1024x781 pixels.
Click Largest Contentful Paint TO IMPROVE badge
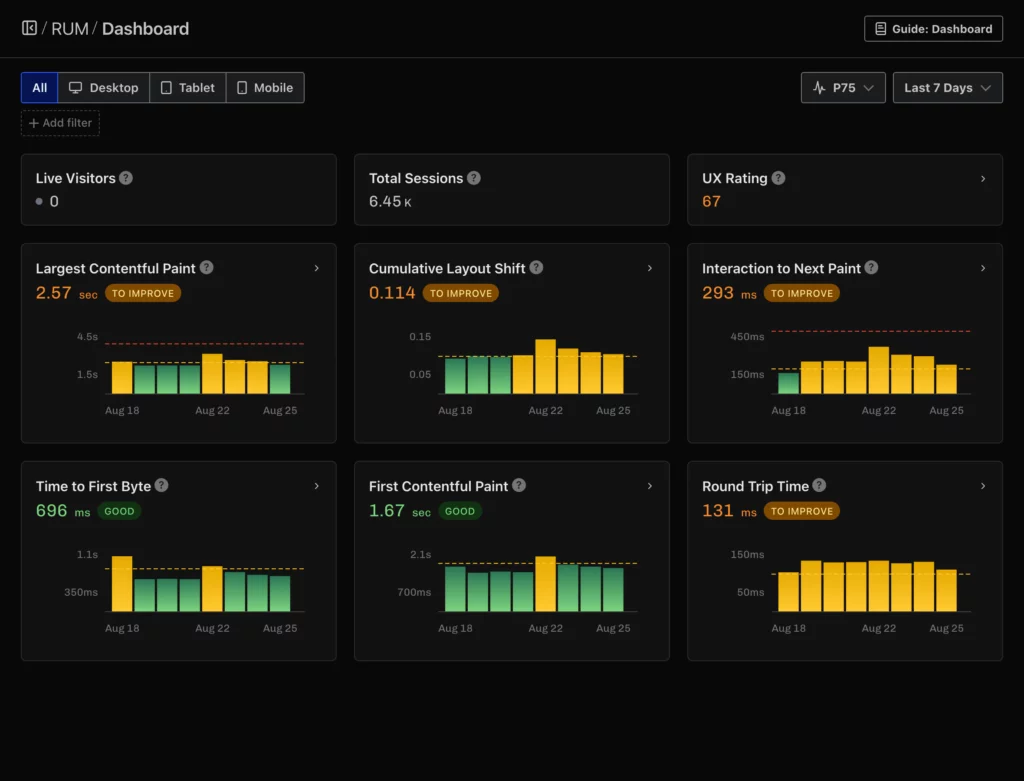143,294
